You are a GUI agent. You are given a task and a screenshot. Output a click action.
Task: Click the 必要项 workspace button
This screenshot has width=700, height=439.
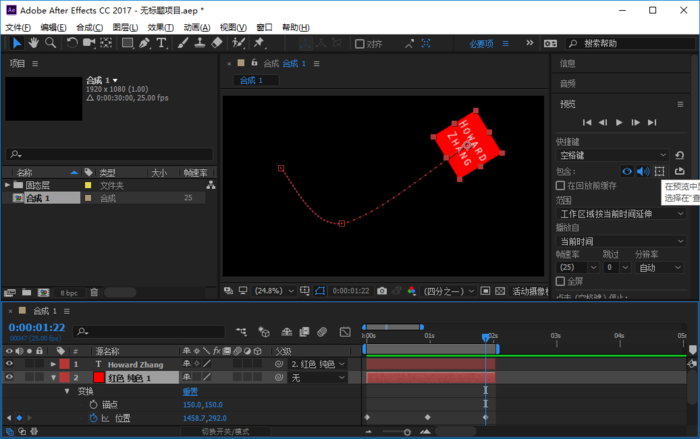point(481,44)
